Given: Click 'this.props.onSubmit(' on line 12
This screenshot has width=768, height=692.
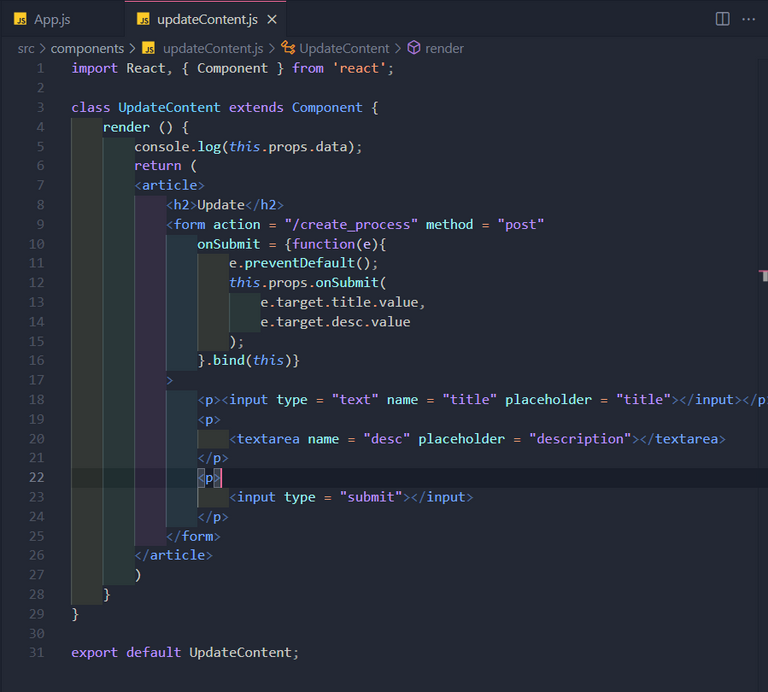Looking at the screenshot, I should (308, 283).
